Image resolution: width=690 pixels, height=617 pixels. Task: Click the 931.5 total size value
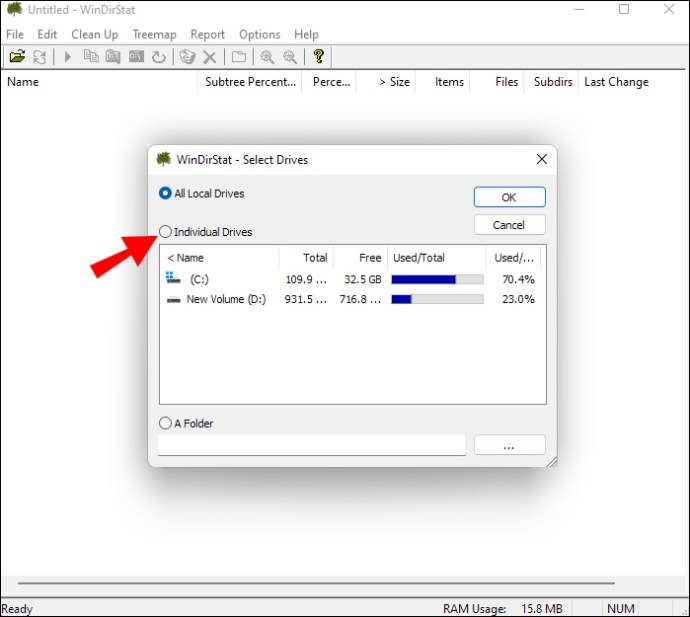point(306,299)
